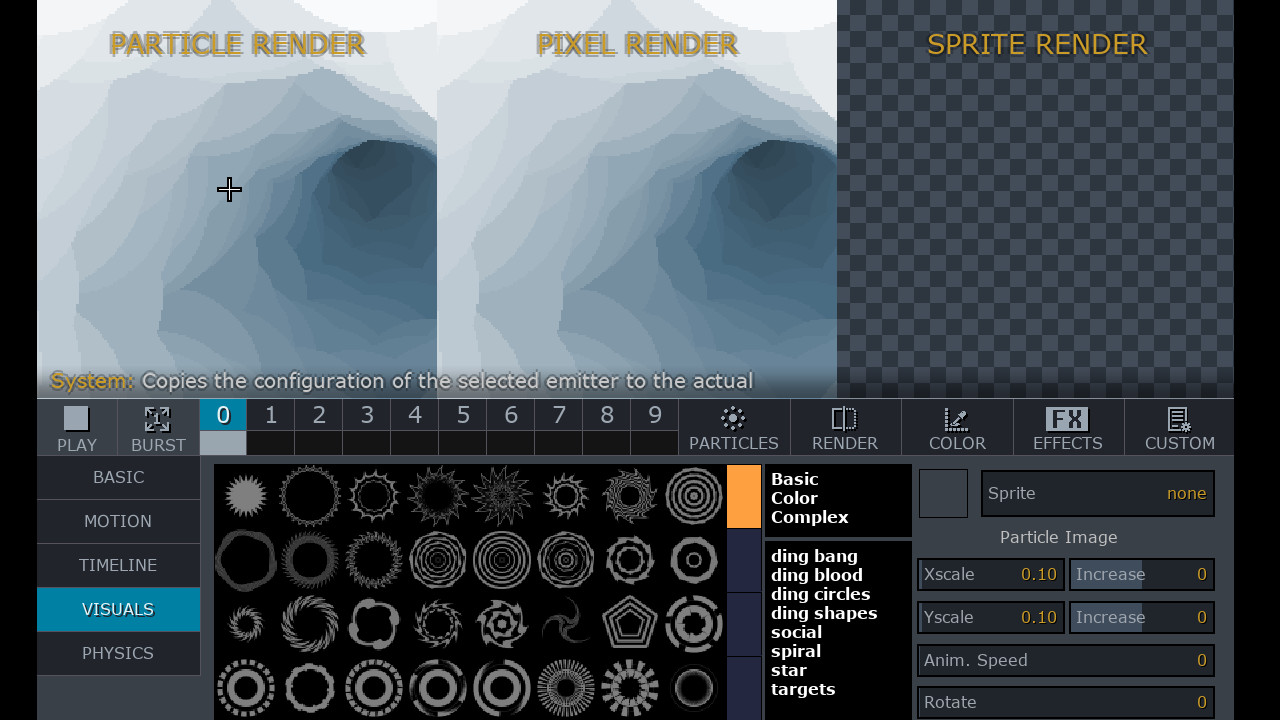Select emitter slot 5
Image resolution: width=1280 pixels, height=720 pixels.
462,414
